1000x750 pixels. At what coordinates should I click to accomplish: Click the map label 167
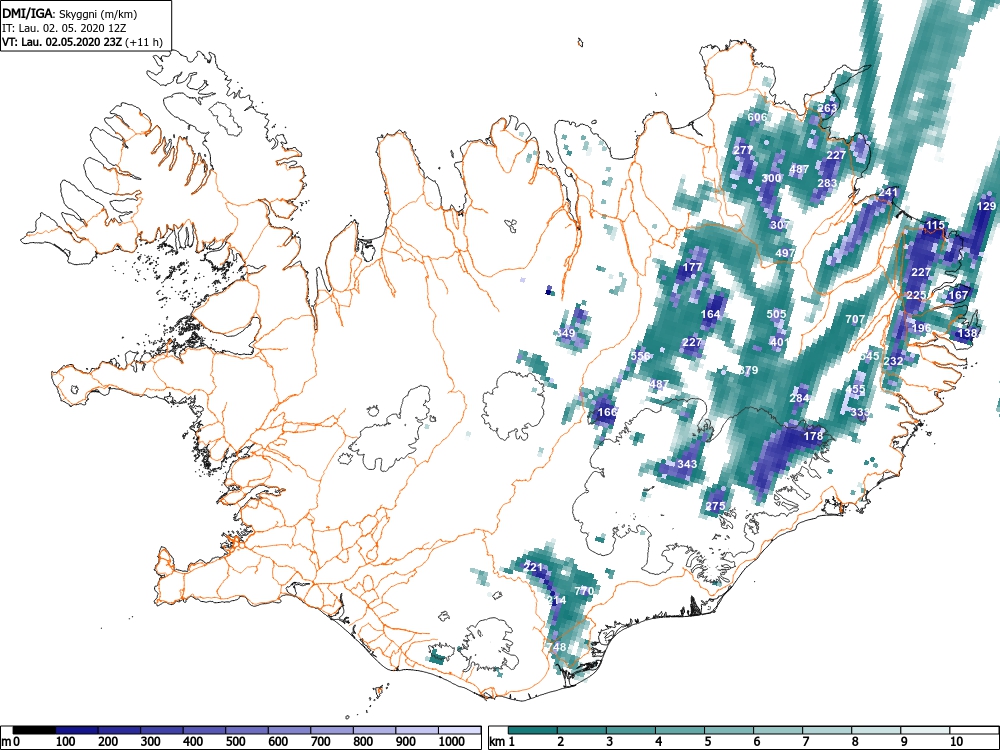pyautogui.click(x=959, y=295)
